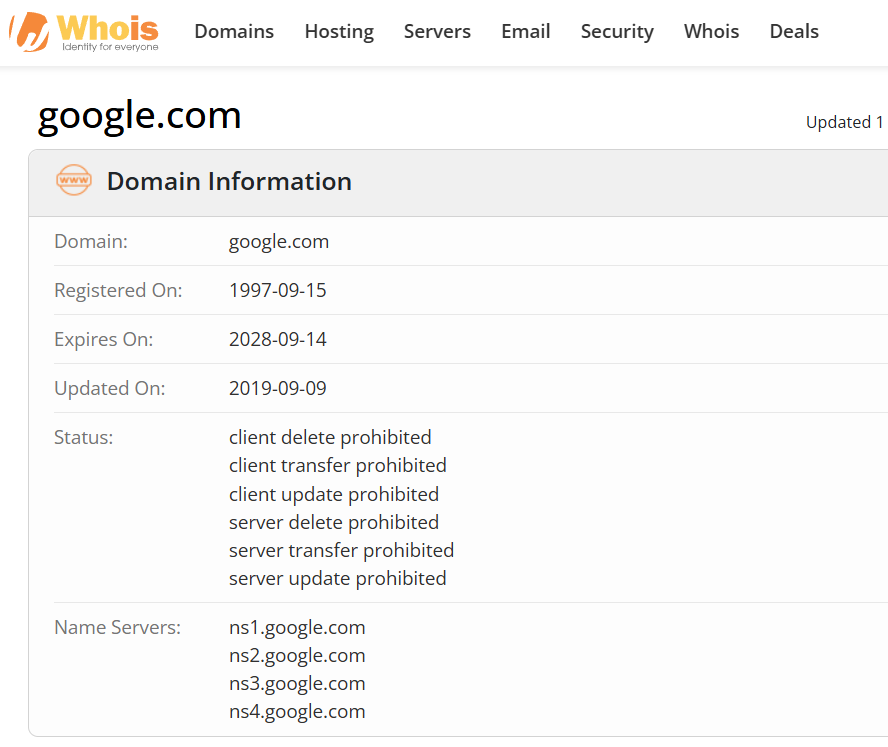Viewport: 888px width, 747px height.
Task: Open the Servers menu
Action: pyautogui.click(x=437, y=31)
